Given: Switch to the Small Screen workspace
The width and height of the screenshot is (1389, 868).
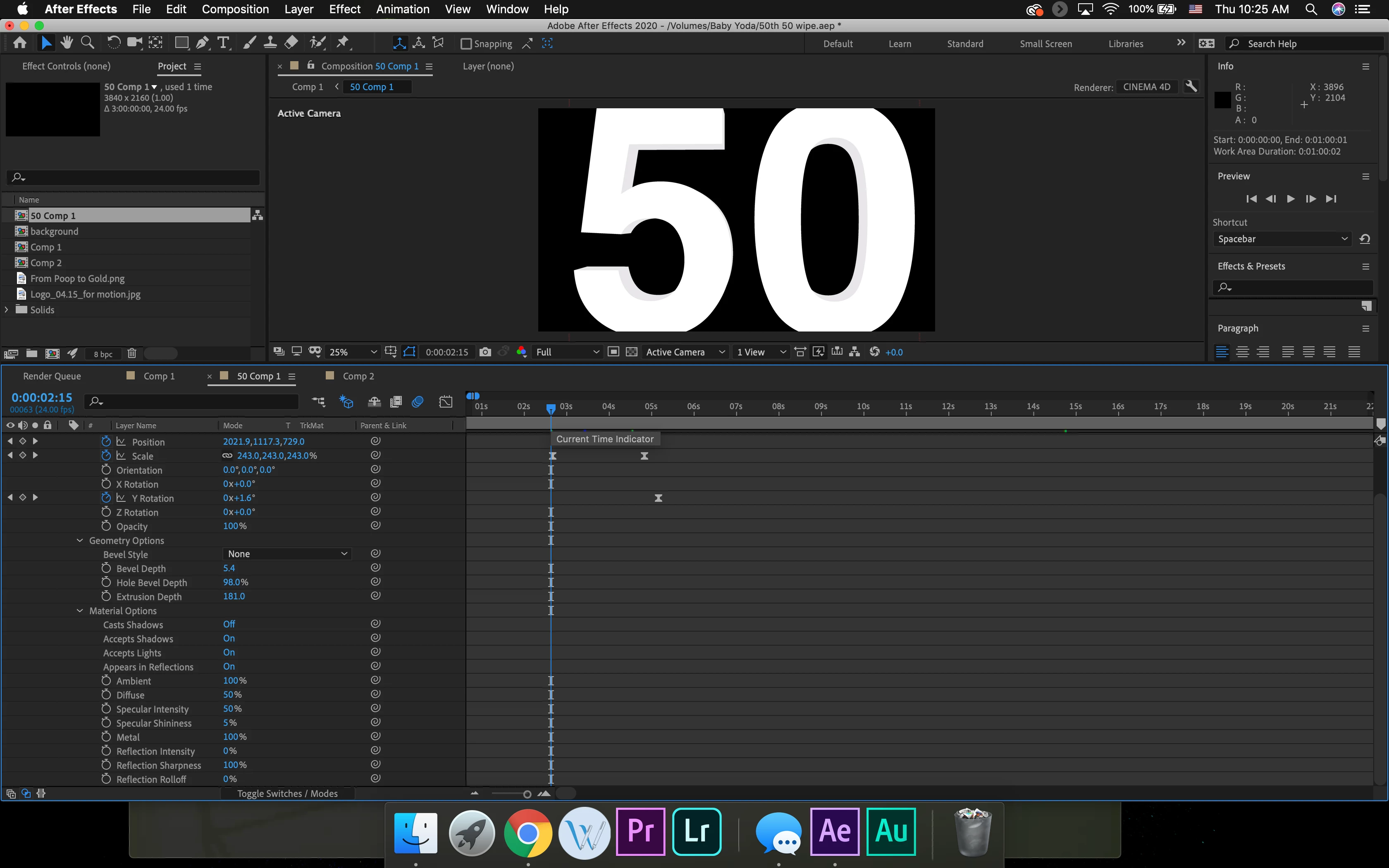Looking at the screenshot, I should pyautogui.click(x=1046, y=44).
